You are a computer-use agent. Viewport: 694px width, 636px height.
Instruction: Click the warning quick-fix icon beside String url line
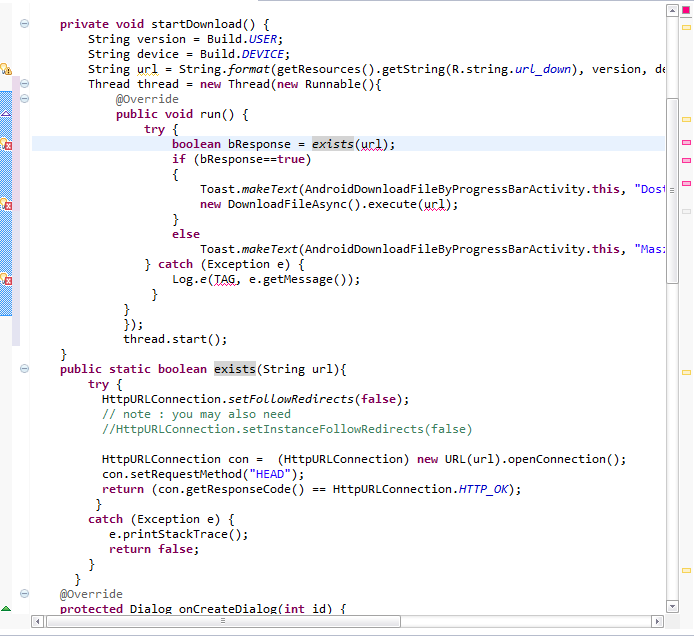click(x=5, y=69)
